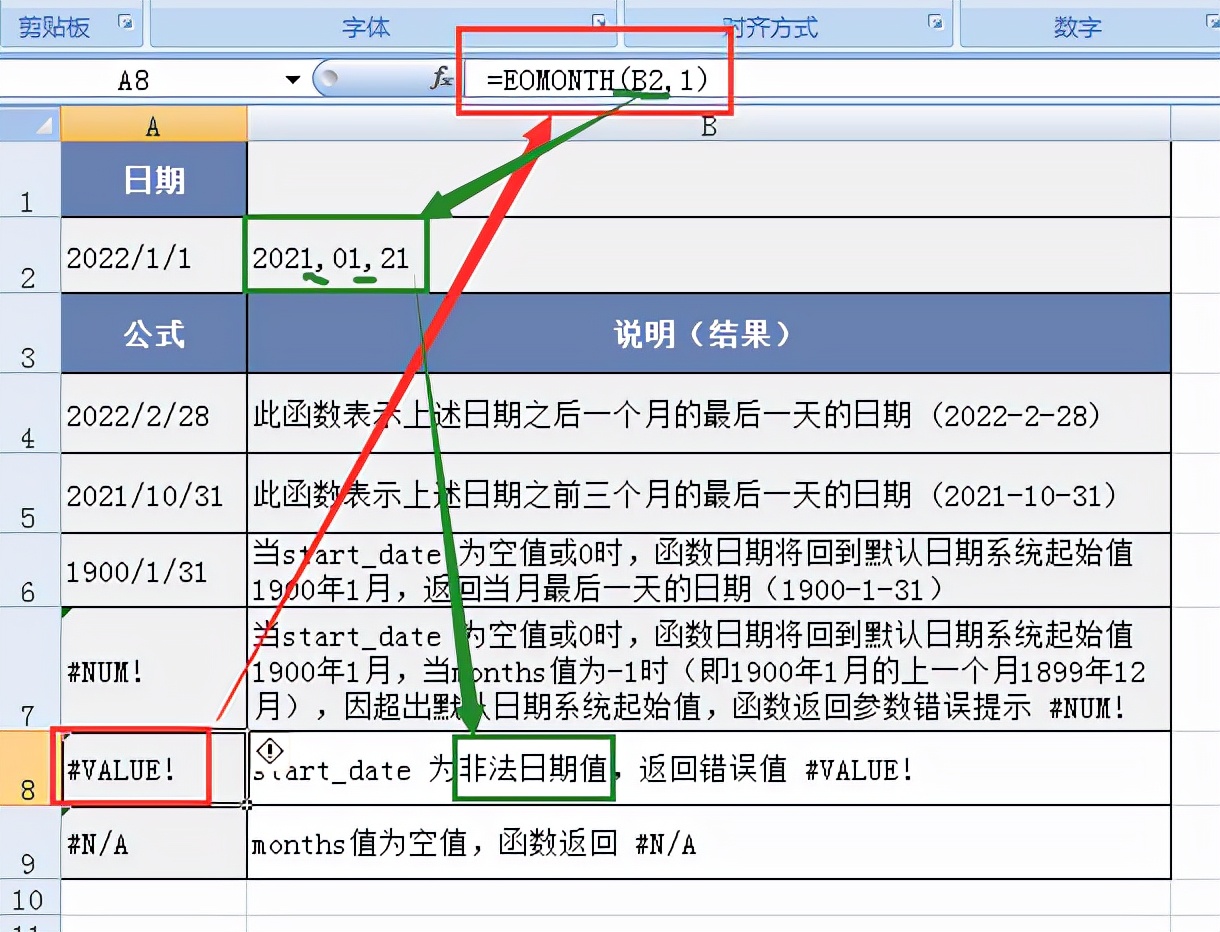Screen dimensions: 1220x932
Task: Click cell containing 2022/2/28
Action: coord(154,414)
